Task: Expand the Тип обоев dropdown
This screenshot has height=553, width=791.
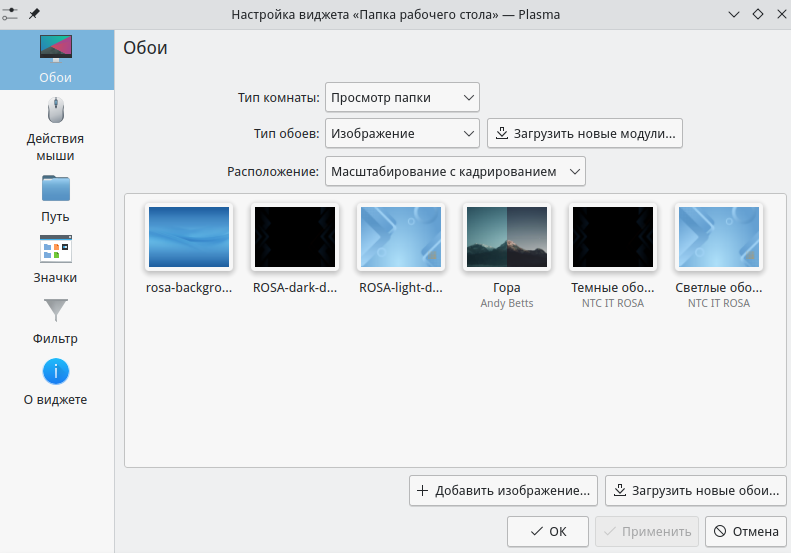Action: click(402, 133)
